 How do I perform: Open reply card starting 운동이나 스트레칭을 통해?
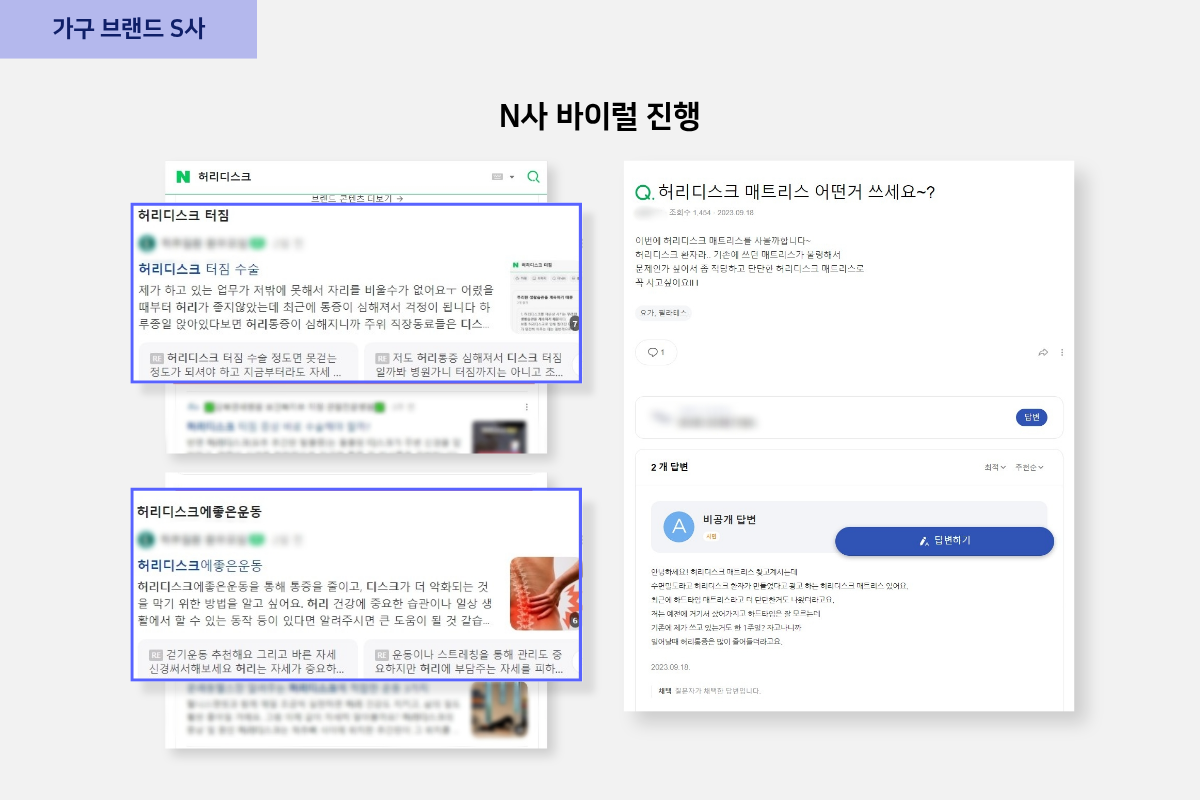[471, 659]
